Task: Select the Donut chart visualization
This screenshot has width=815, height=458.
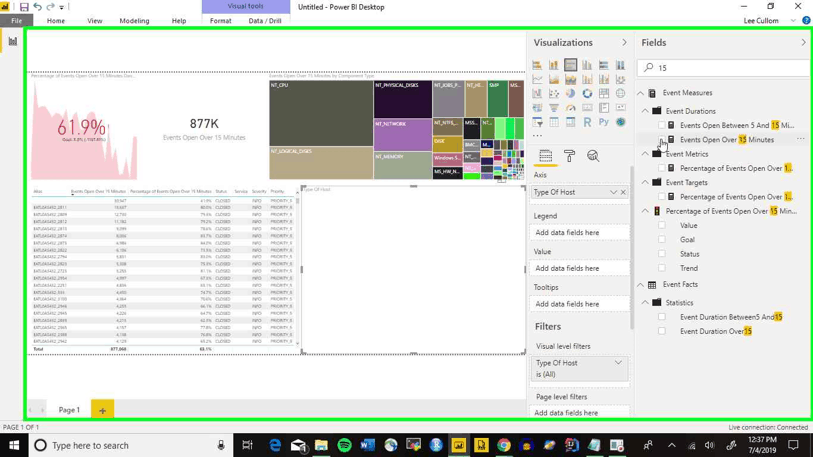Action: 587,94
